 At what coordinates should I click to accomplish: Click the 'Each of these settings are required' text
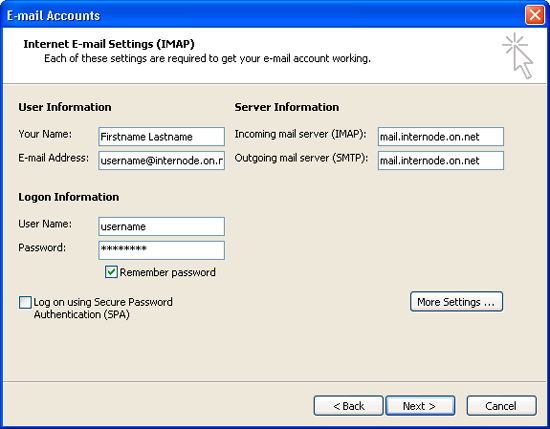point(207,58)
